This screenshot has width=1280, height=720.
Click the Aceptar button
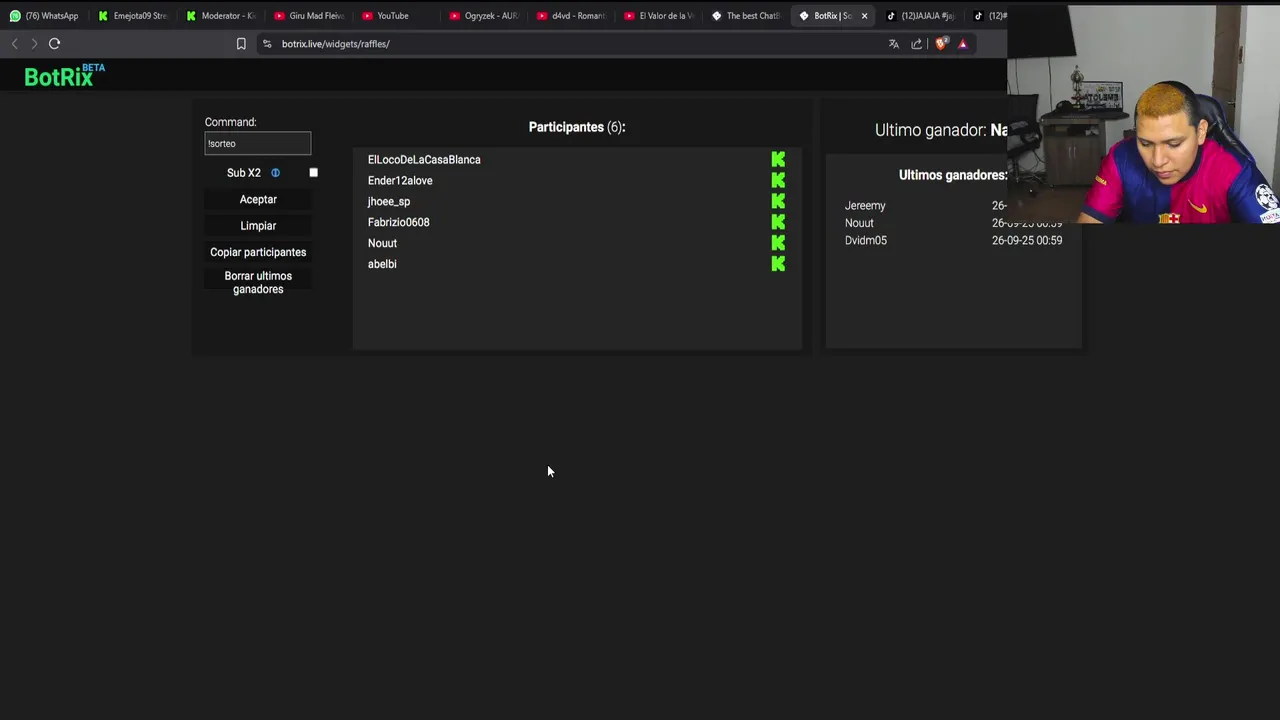(258, 200)
